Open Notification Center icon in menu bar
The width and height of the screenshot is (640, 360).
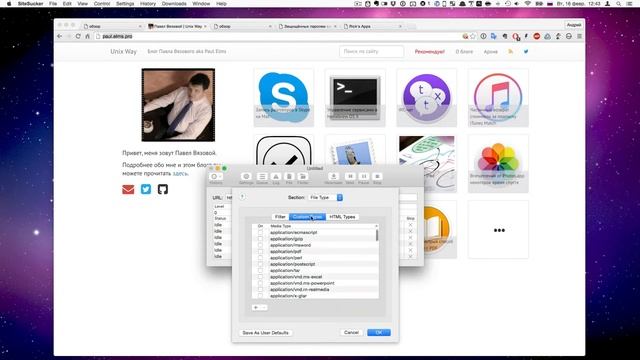[x=629, y=4]
